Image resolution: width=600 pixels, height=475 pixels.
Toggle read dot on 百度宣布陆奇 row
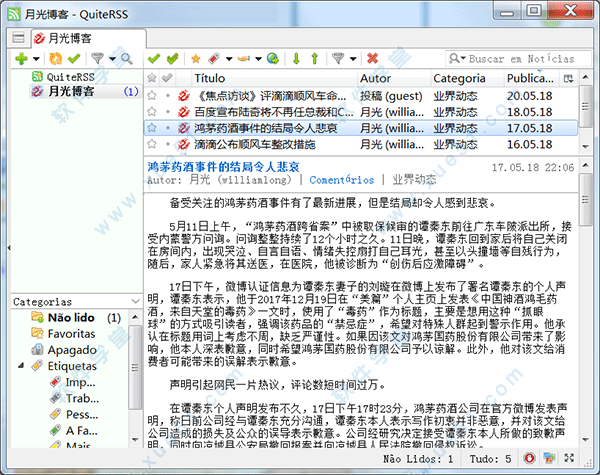[168, 112]
